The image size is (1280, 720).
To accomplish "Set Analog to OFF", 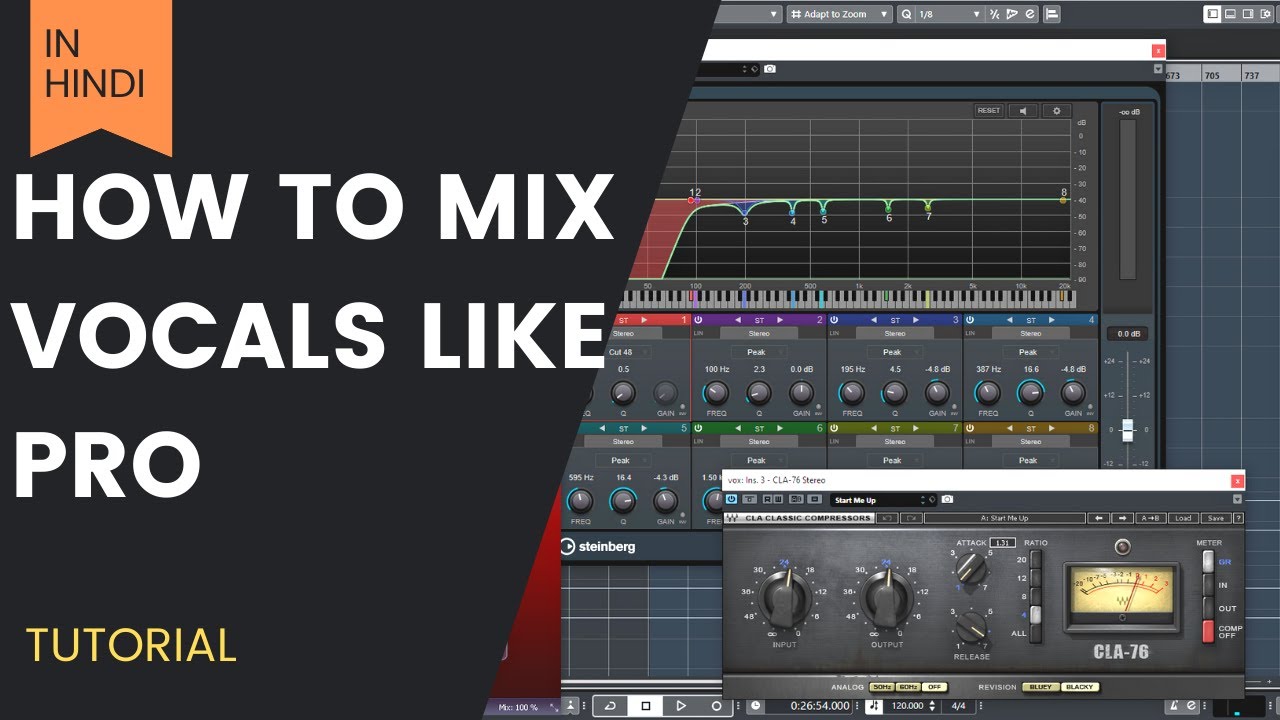I will tap(934, 687).
